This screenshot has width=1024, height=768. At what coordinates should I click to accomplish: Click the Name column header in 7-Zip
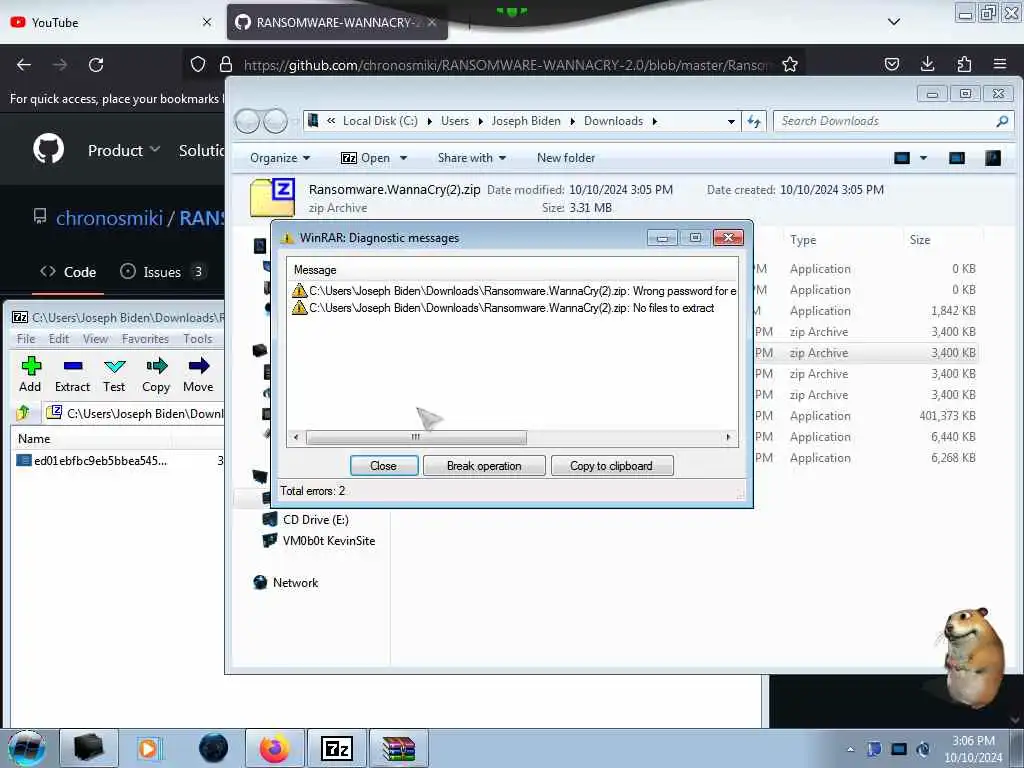coord(34,439)
